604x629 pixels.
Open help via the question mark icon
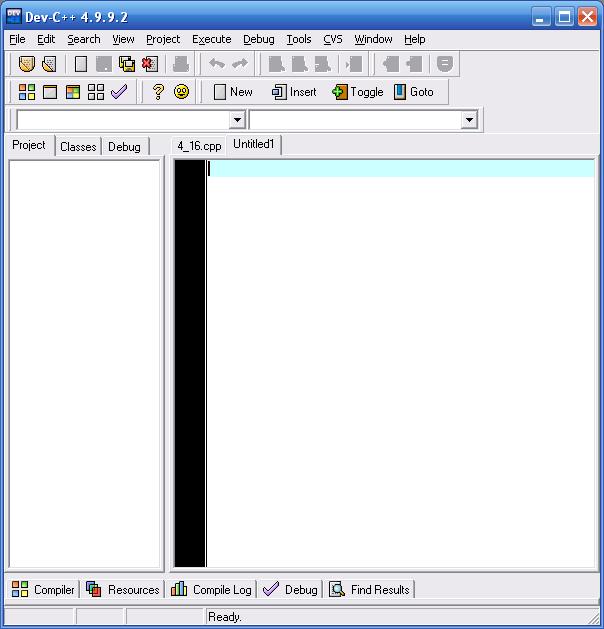click(x=158, y=92)
